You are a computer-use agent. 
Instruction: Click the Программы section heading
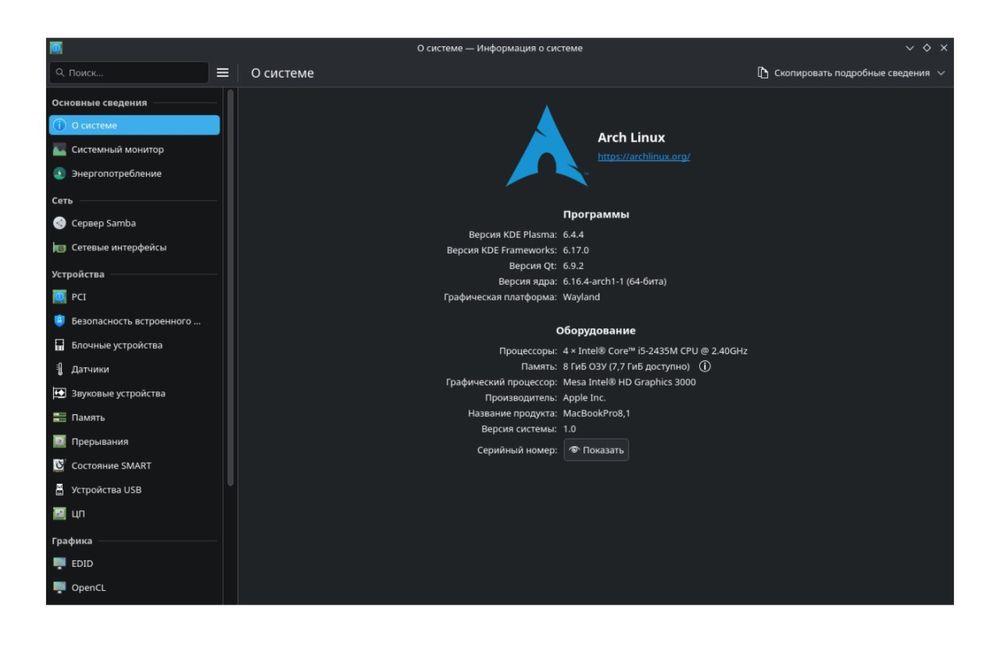coord(596,215)
